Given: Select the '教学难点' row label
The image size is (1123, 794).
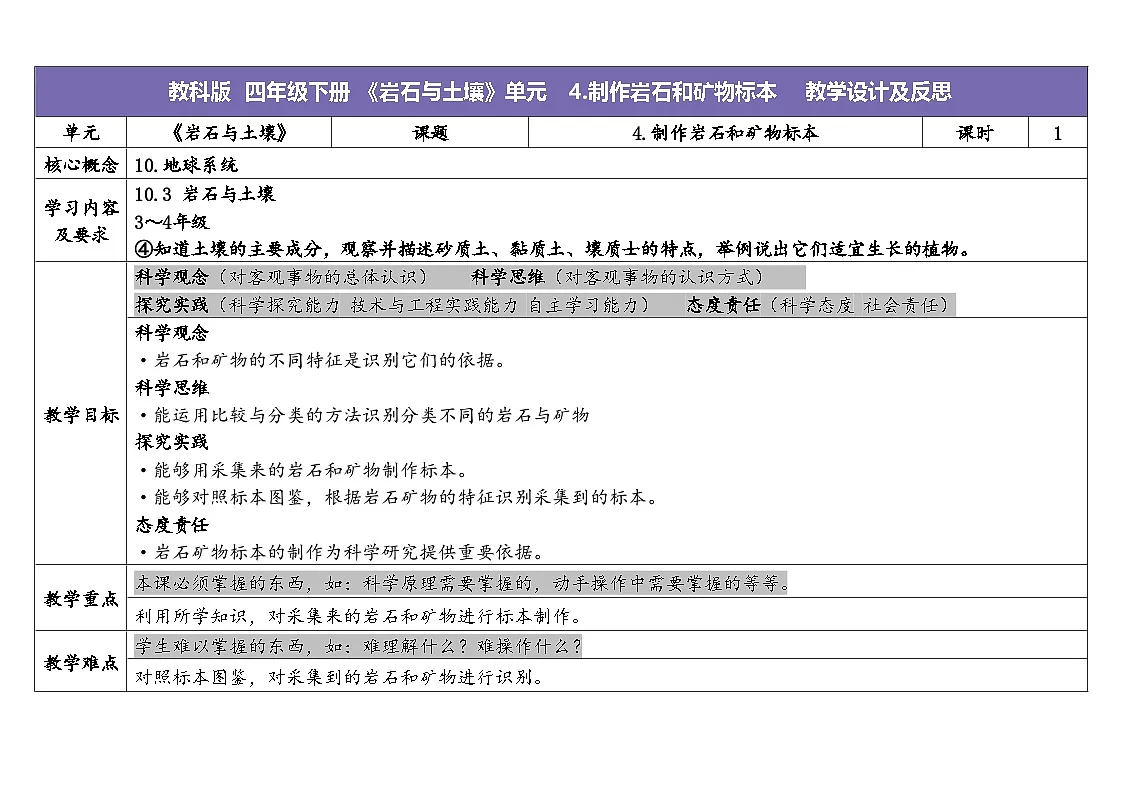Looking at the screenshot, I should click(81, 662).
